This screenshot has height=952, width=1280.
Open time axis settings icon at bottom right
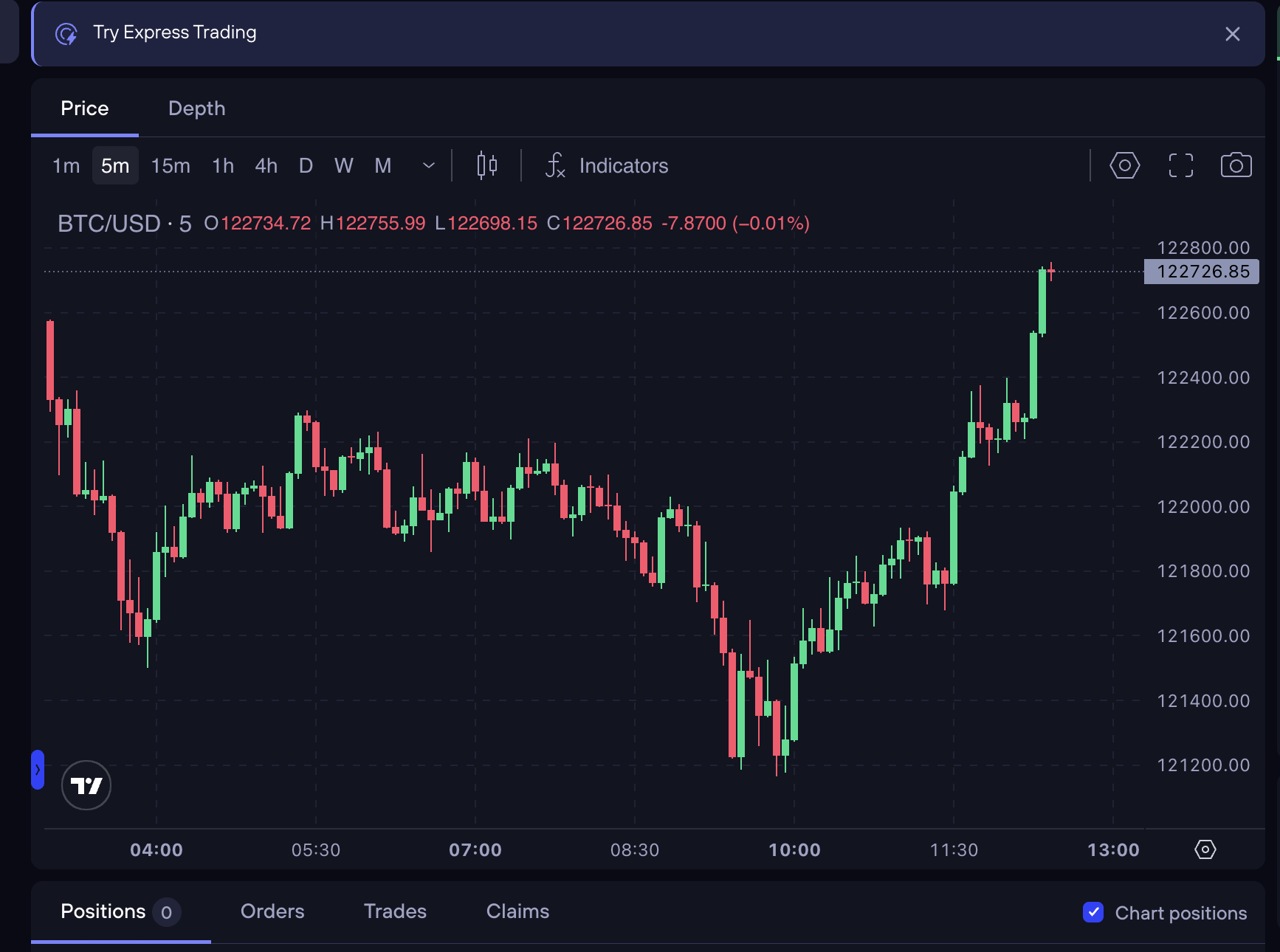1205,849
